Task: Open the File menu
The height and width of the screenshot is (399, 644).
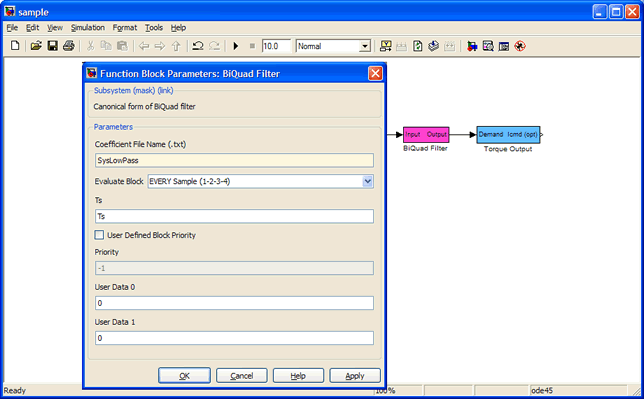Action: point(12,28)
